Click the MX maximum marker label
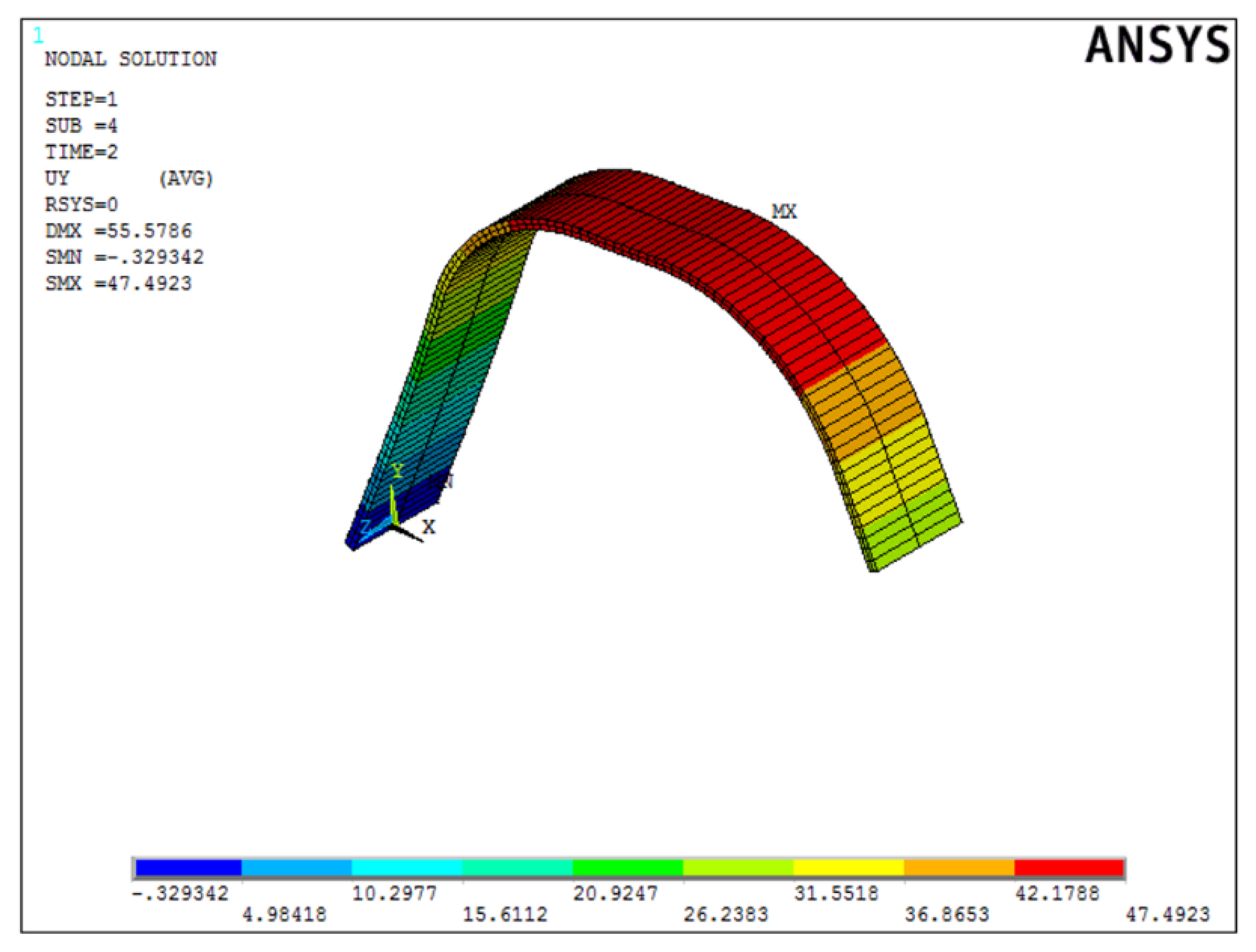Screen dimensions: 1256x952 [783, 212]
